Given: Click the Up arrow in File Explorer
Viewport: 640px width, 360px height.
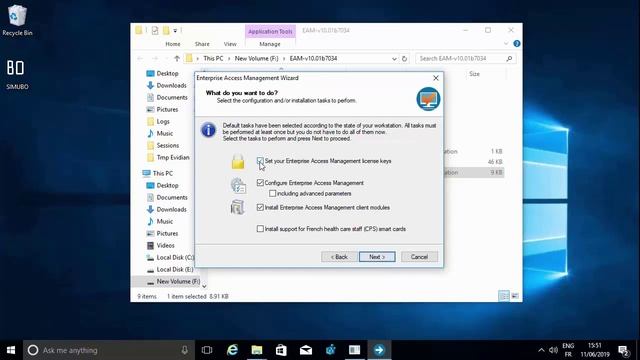Looking at the screenshot, I should (177, 58).
